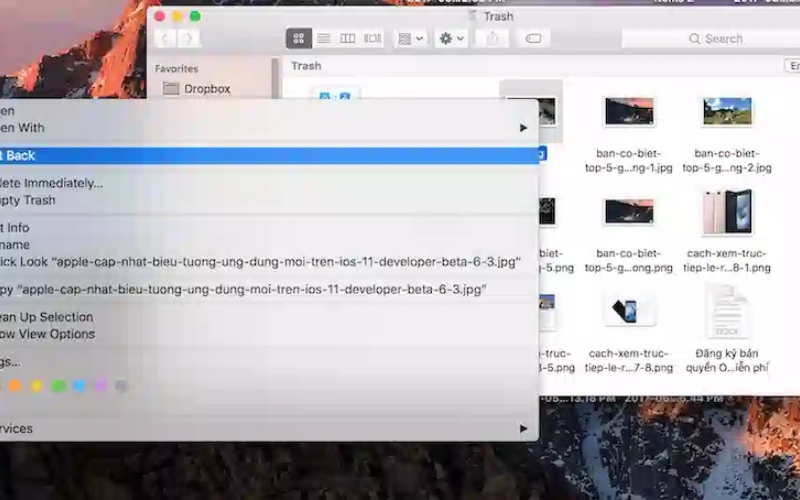Select cach-xem-truc-tiep-le-r...7-8.png thumbnail
Image resolution: width=800 pixels, height=500 pixels.
629,311
